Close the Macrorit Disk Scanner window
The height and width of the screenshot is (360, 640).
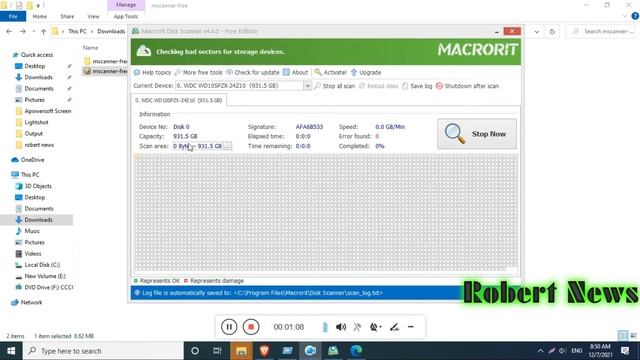512,31
